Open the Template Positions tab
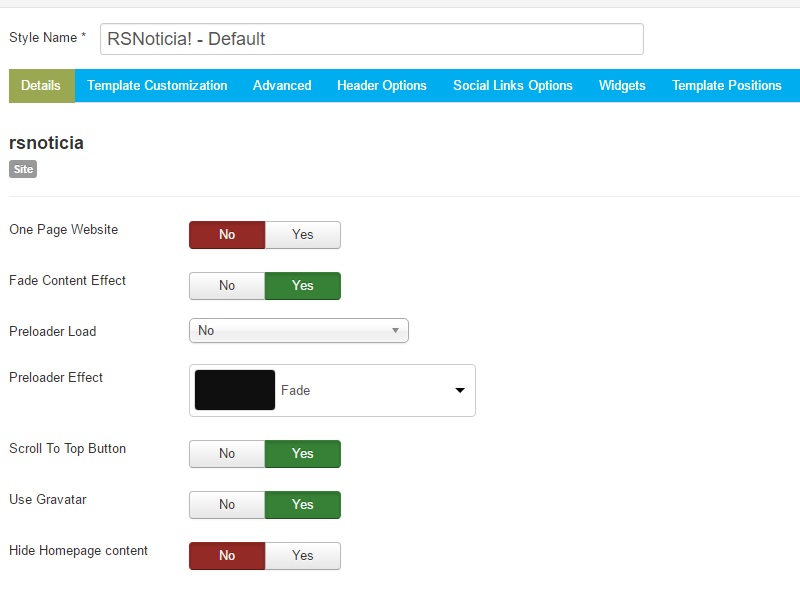The image size is (800, 600). 727,86
